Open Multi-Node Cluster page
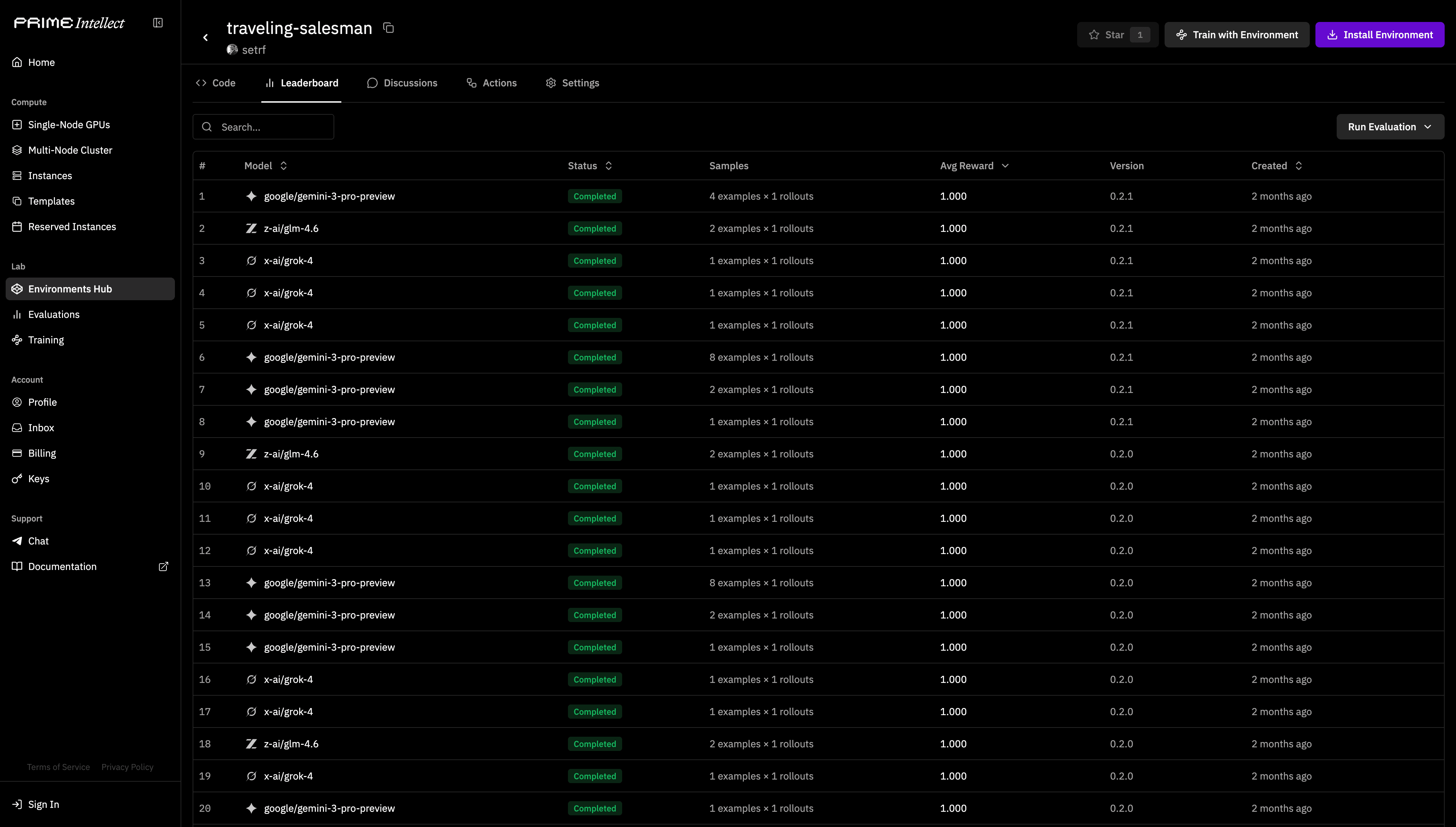This screenshot has height=827, width=1456. (70, 150)
